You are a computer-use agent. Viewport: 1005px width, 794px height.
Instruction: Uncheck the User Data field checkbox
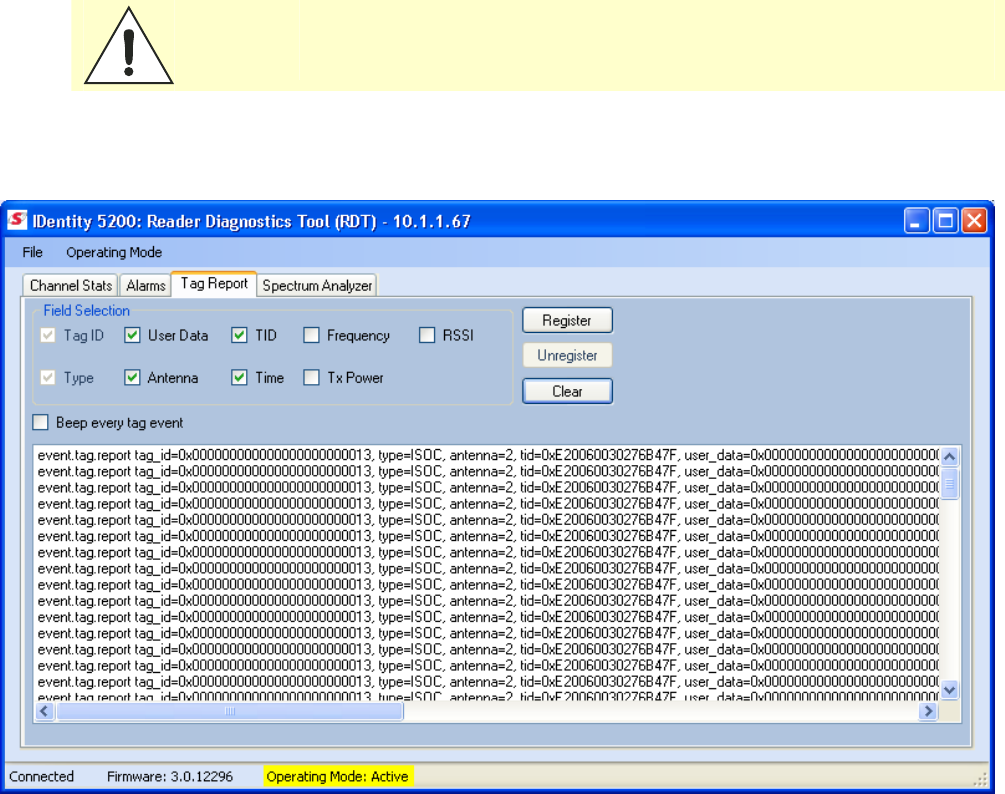132,335
